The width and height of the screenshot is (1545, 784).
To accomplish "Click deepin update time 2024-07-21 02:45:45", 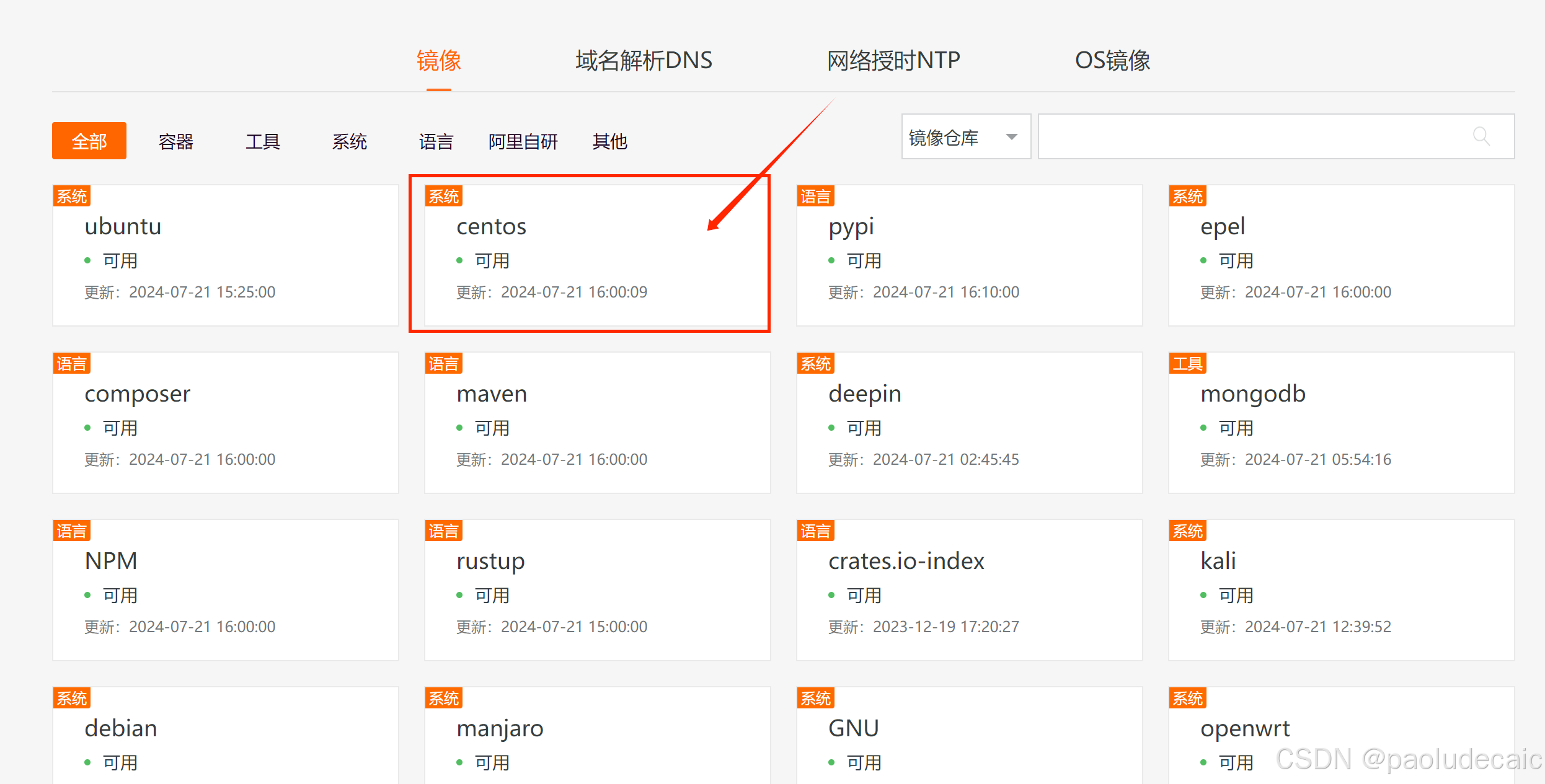I will (x=946, y=459).
